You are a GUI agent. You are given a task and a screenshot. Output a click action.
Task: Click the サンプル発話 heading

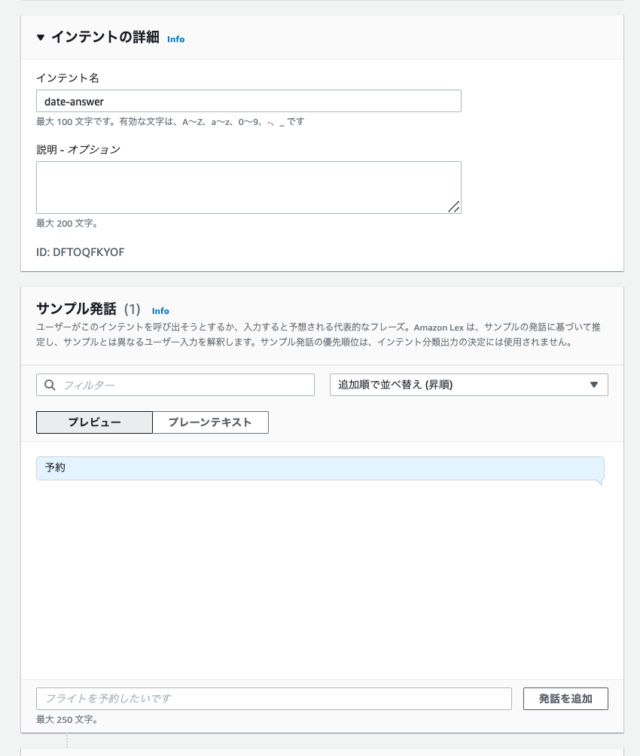point(76,309)
